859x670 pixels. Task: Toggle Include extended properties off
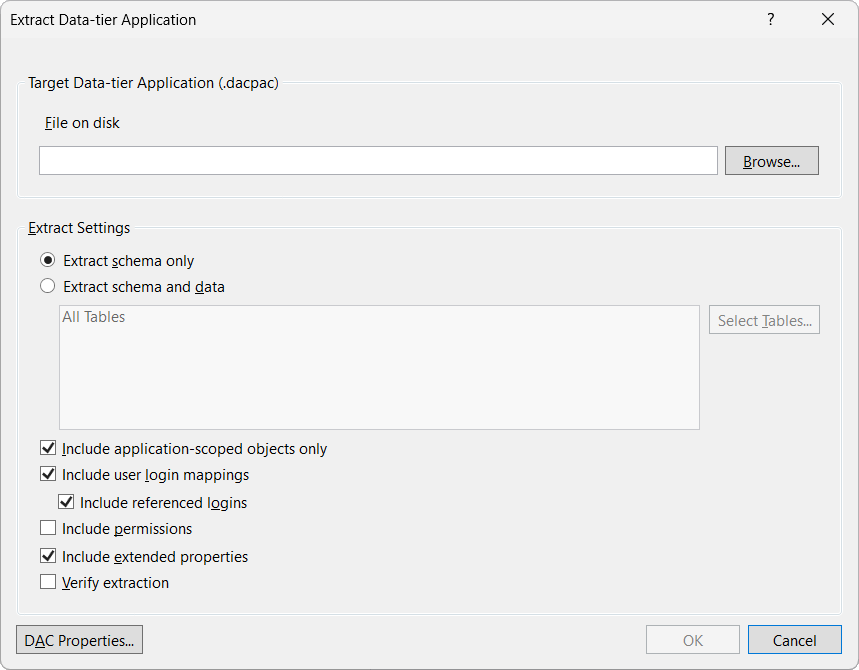pos(47,556)
